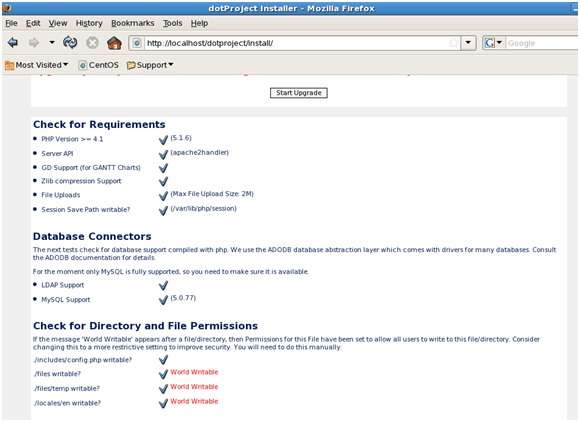Reload the page with the refresh icon
The height and width of the screenshot is (422, 580).
tap(70, 43)
